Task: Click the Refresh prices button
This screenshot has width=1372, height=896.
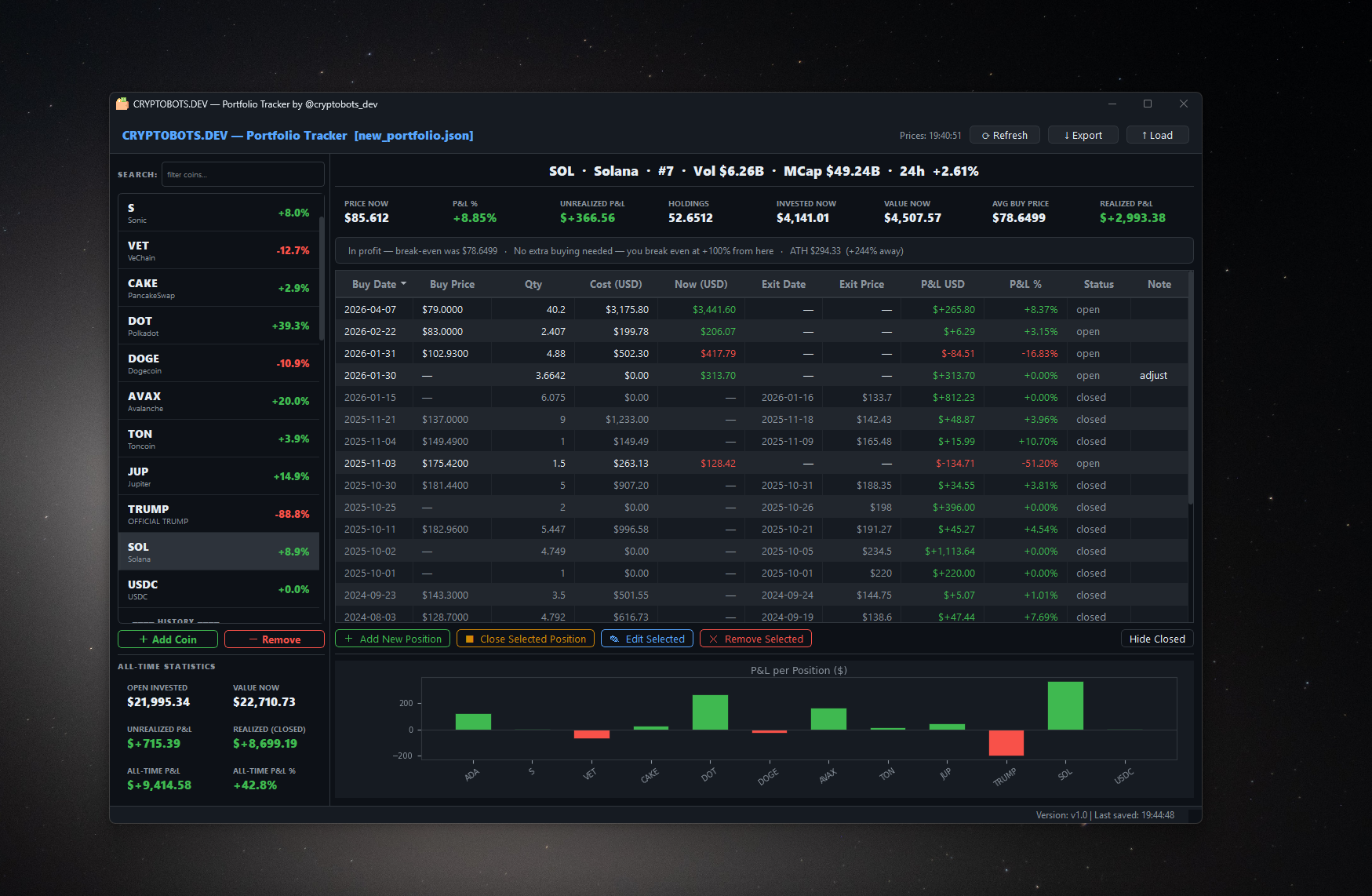Action: pyautogui.click(x=1004, y=135)
